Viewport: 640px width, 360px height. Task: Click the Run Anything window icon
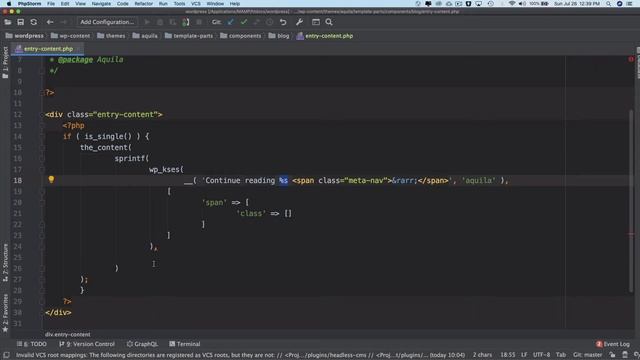(x=316, y=22)
